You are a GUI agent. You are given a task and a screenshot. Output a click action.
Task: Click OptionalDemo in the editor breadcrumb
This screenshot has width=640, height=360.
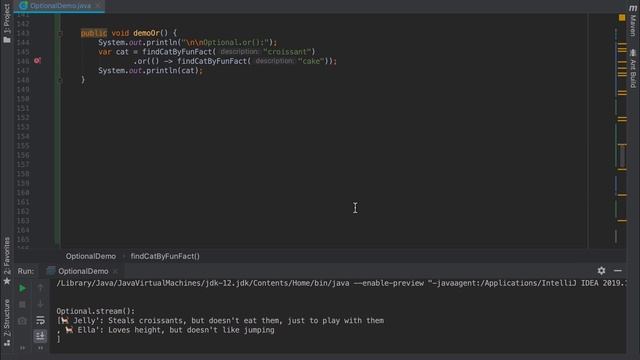tap(91, 256)
